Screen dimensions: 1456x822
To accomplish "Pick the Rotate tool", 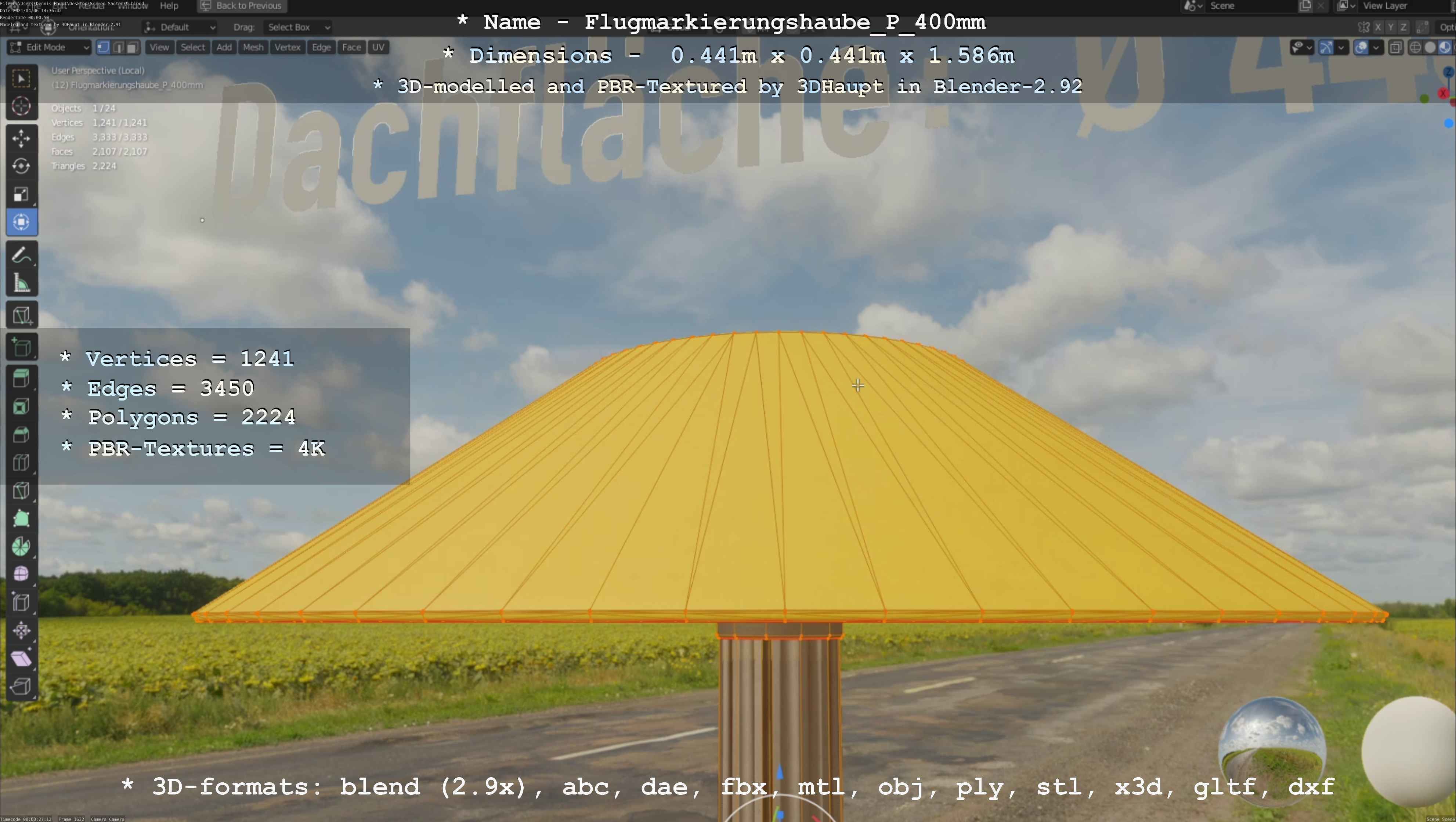I will (21, 166).
